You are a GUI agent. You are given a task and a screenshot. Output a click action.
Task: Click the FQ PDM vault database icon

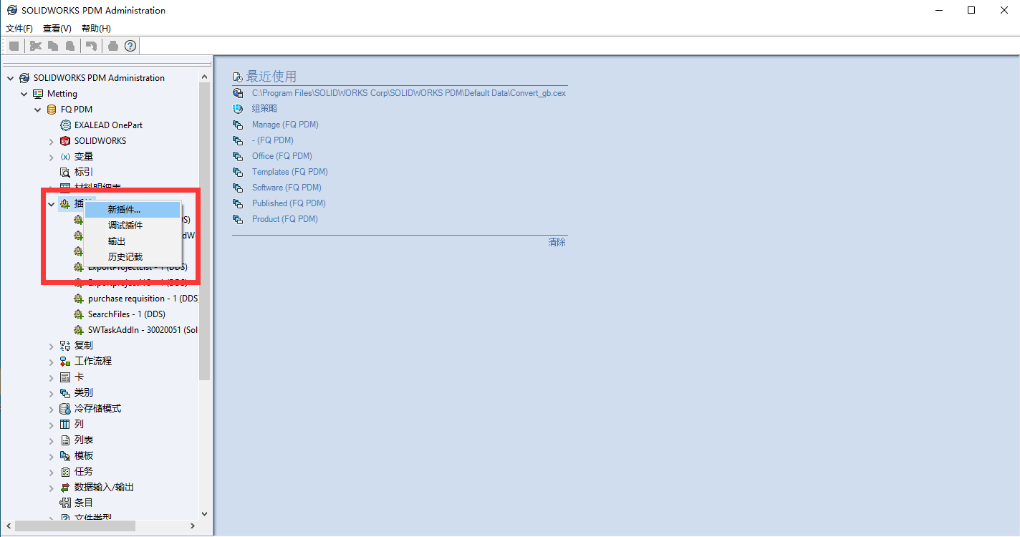51,109
